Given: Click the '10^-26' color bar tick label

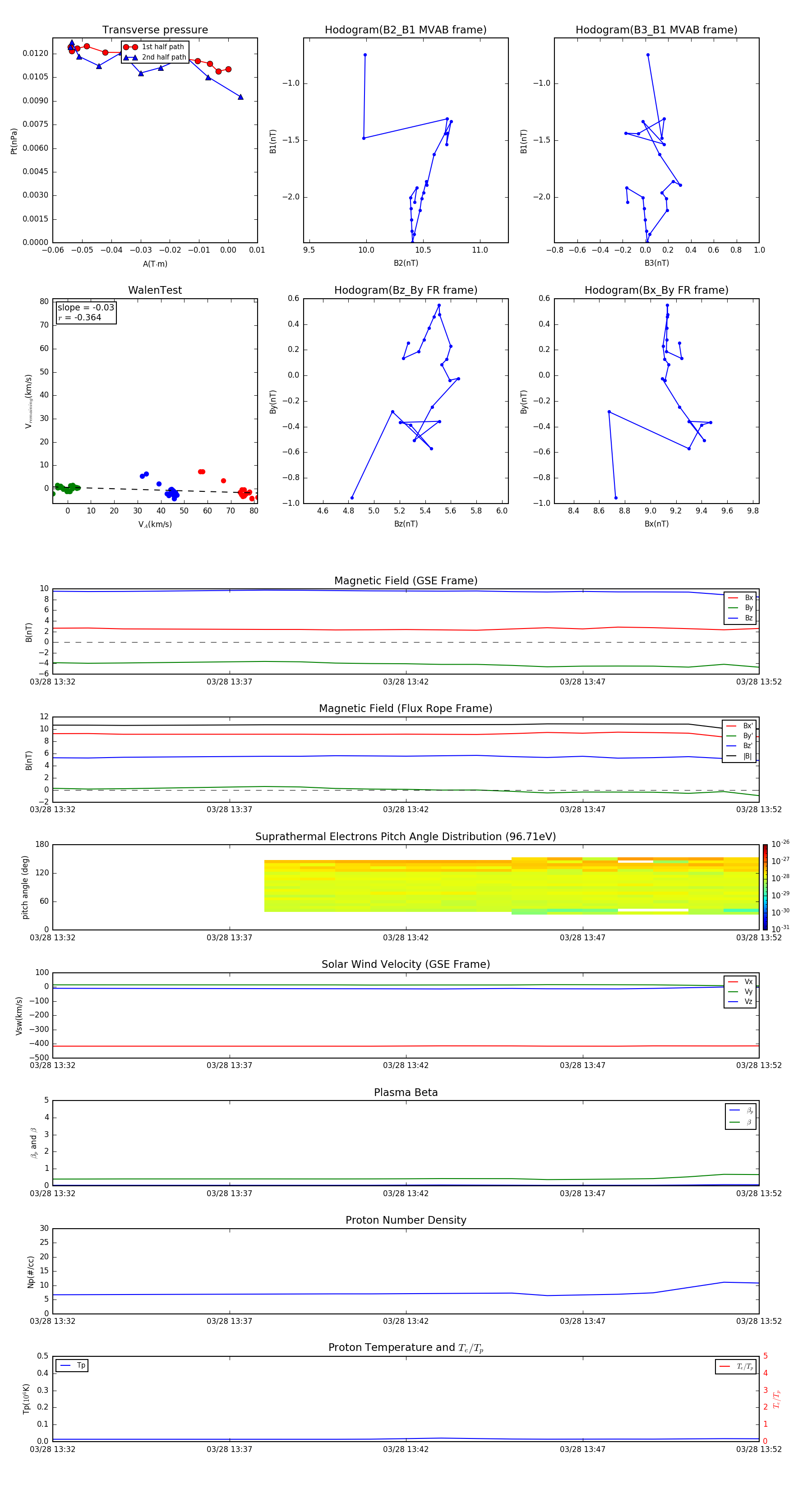Looking at the screenshot, I should point(780,844).
